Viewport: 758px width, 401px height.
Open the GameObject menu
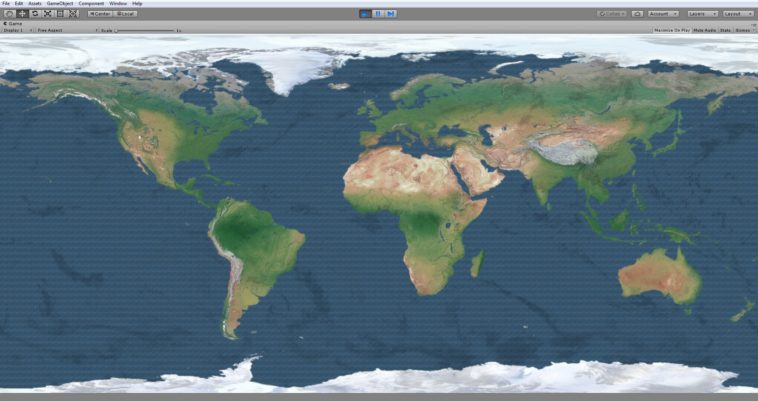[60, 4]
